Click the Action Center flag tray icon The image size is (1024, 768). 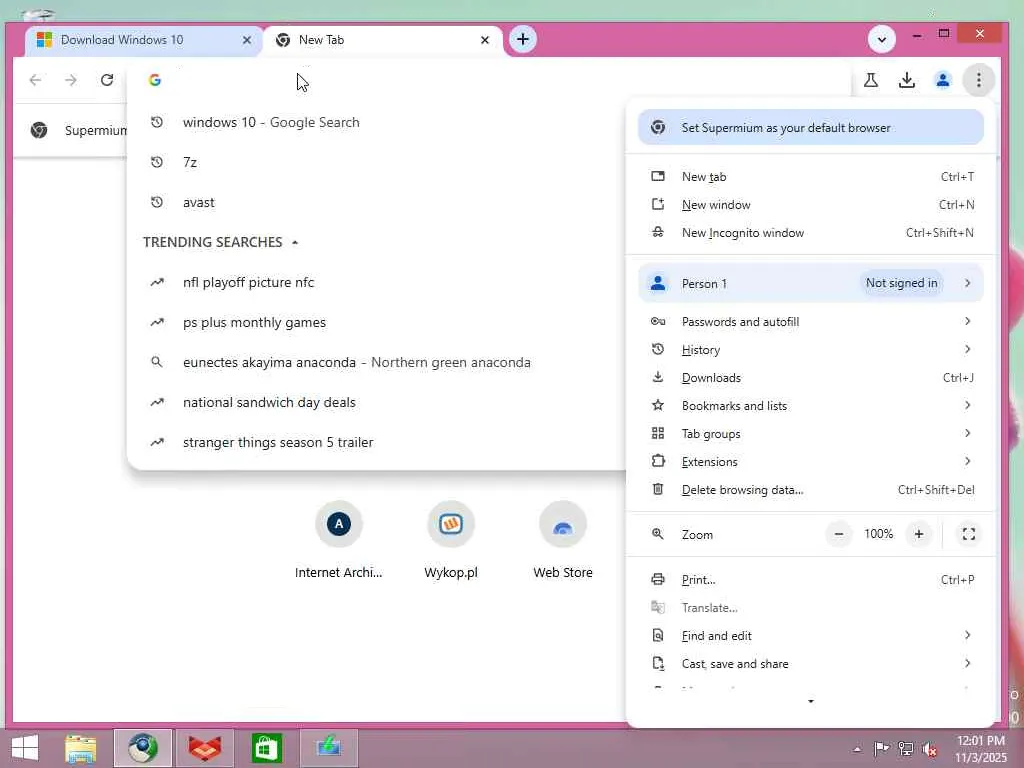(x=881, y=749)
